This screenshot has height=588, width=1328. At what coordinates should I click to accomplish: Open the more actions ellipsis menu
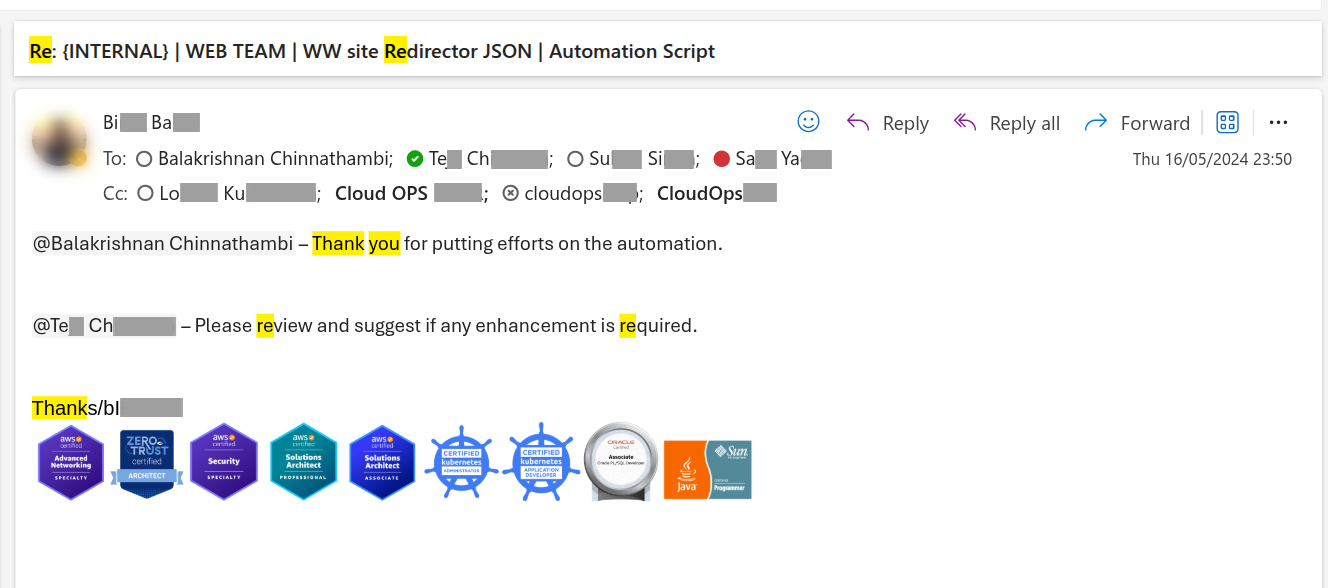pos(1278,123)
